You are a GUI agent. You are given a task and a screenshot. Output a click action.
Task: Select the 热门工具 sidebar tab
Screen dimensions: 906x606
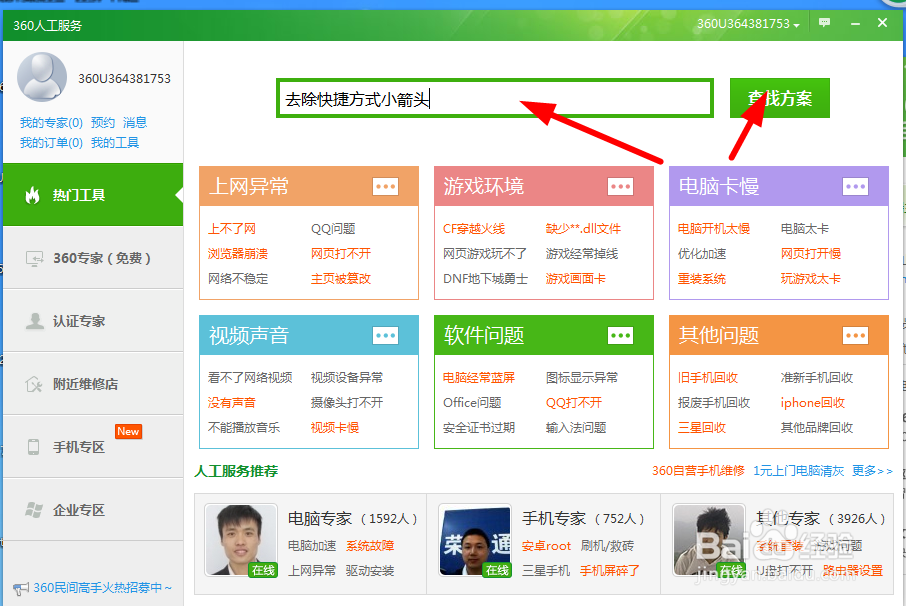click(93, 195)
